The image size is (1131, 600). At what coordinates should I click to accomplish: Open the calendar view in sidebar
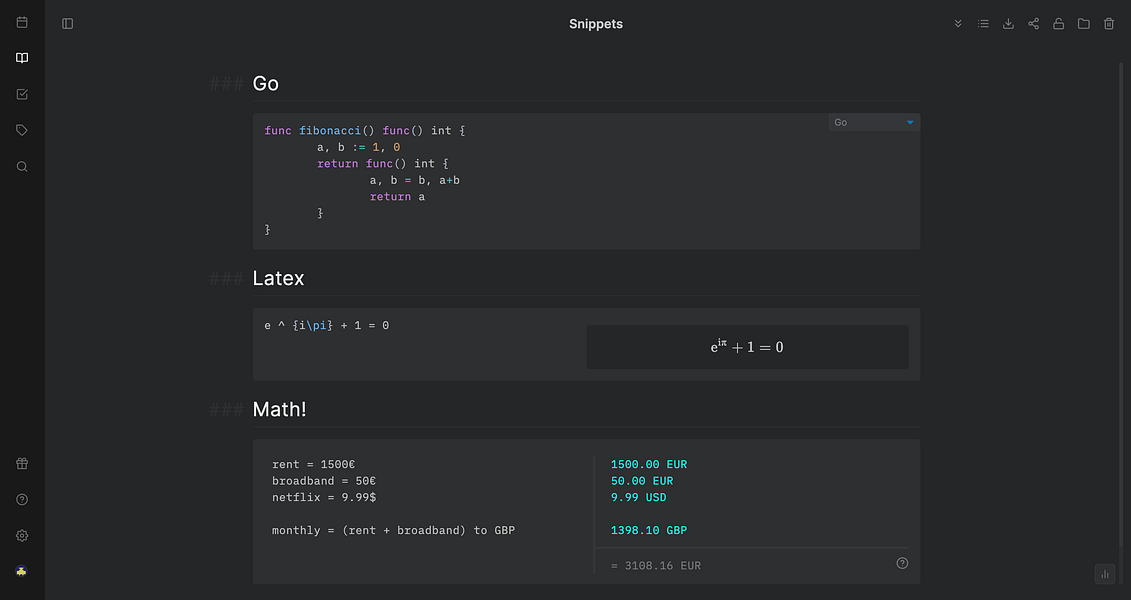[22, 22]
